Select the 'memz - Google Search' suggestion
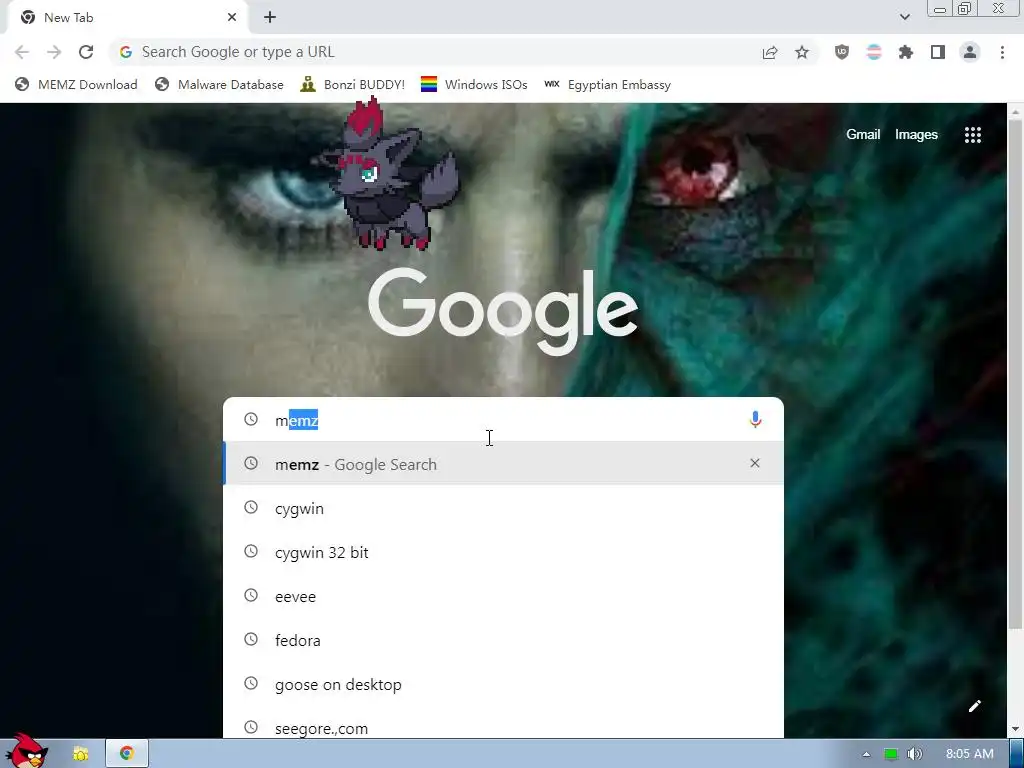The height and width of the screenshot is (768, 1024). click(x=503, y=464)
